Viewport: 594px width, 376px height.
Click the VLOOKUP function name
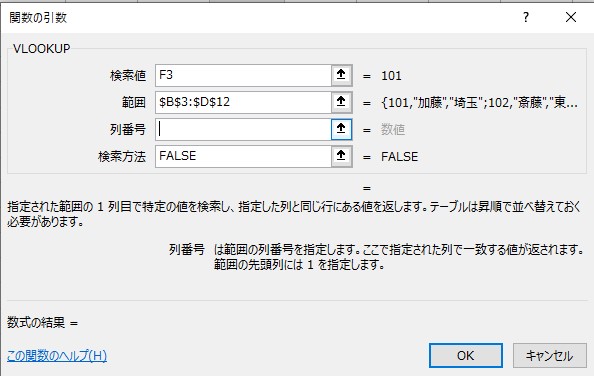click(42, 49)
